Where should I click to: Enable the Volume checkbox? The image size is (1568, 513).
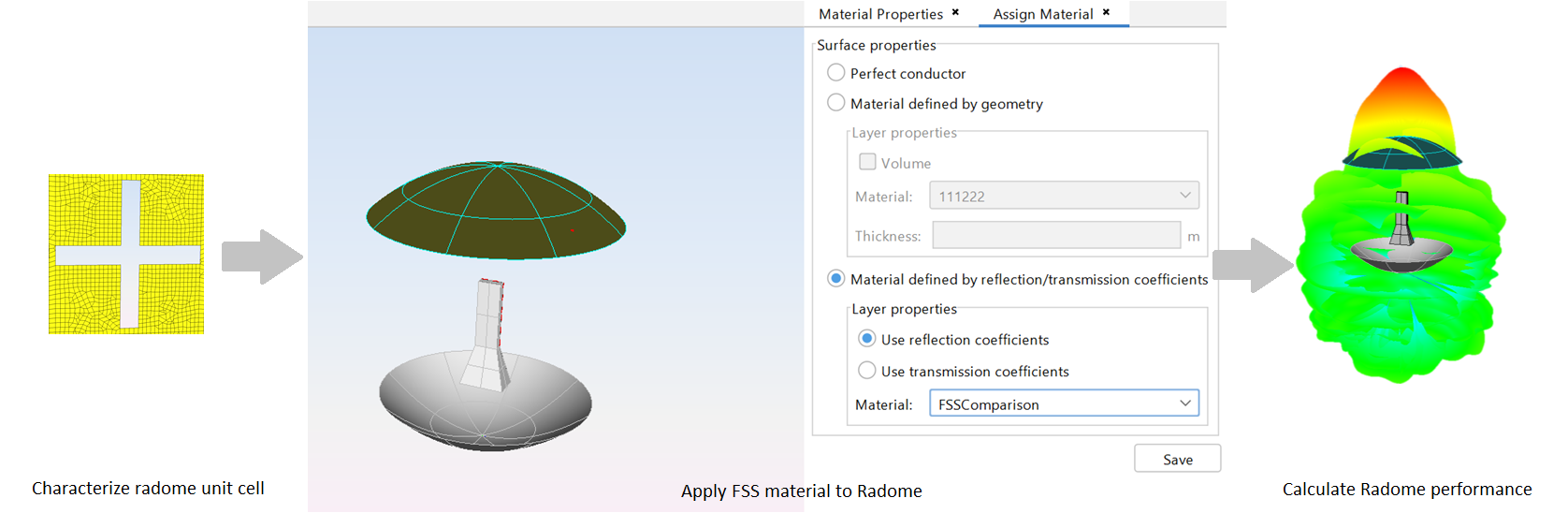click(868, 162)
